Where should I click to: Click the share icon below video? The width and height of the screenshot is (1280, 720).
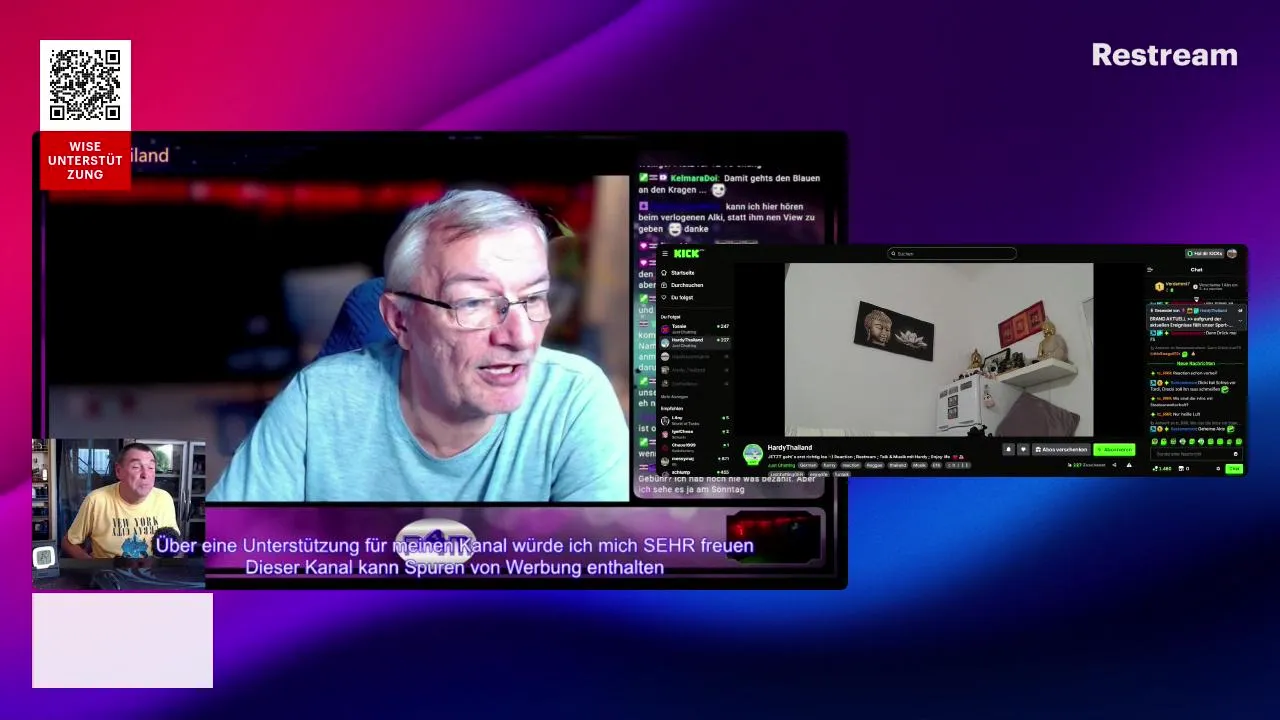pyautogui.click(x=1114, y=465)
